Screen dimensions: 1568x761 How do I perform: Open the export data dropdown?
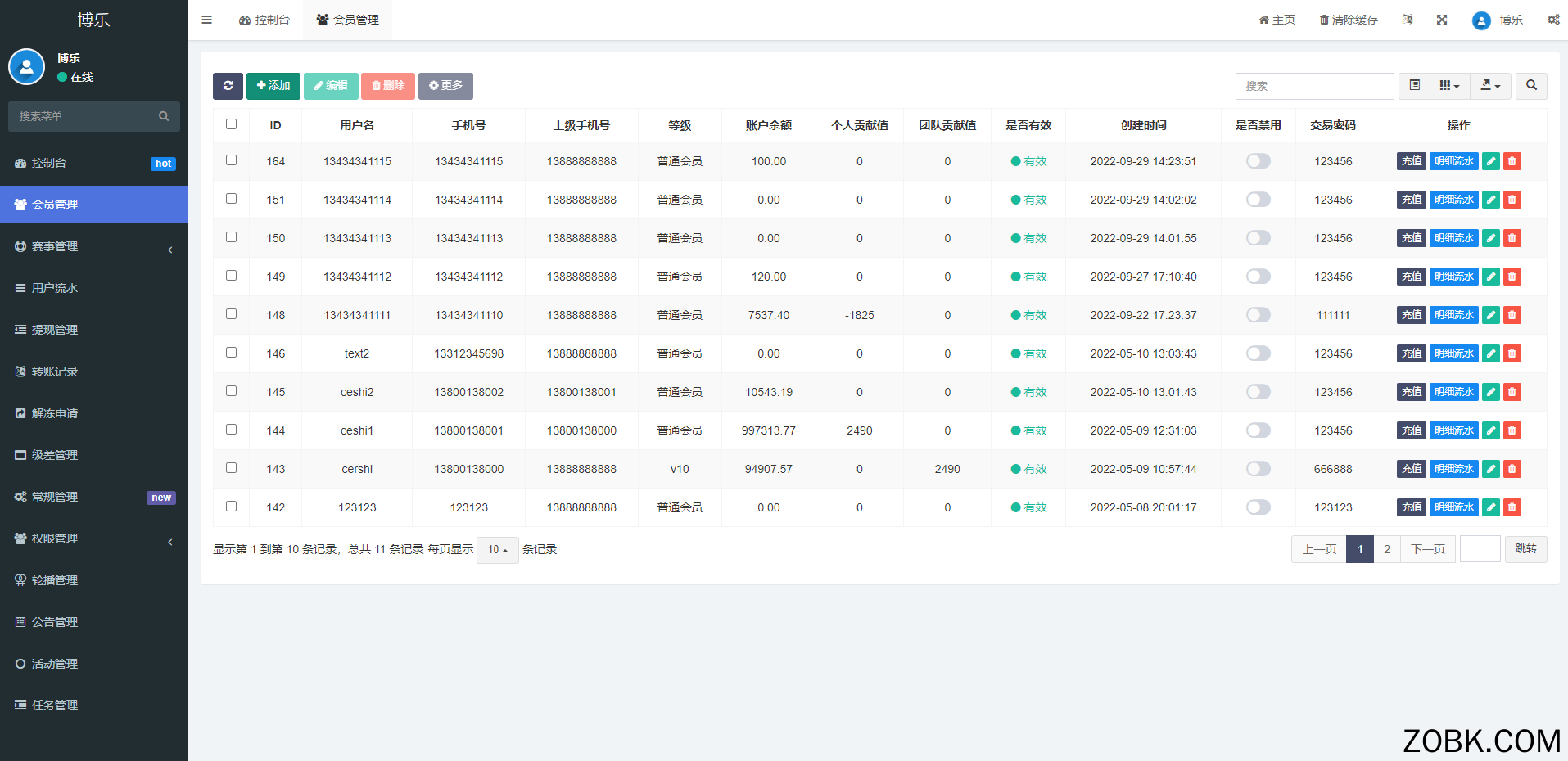(x=1490, y=86)
